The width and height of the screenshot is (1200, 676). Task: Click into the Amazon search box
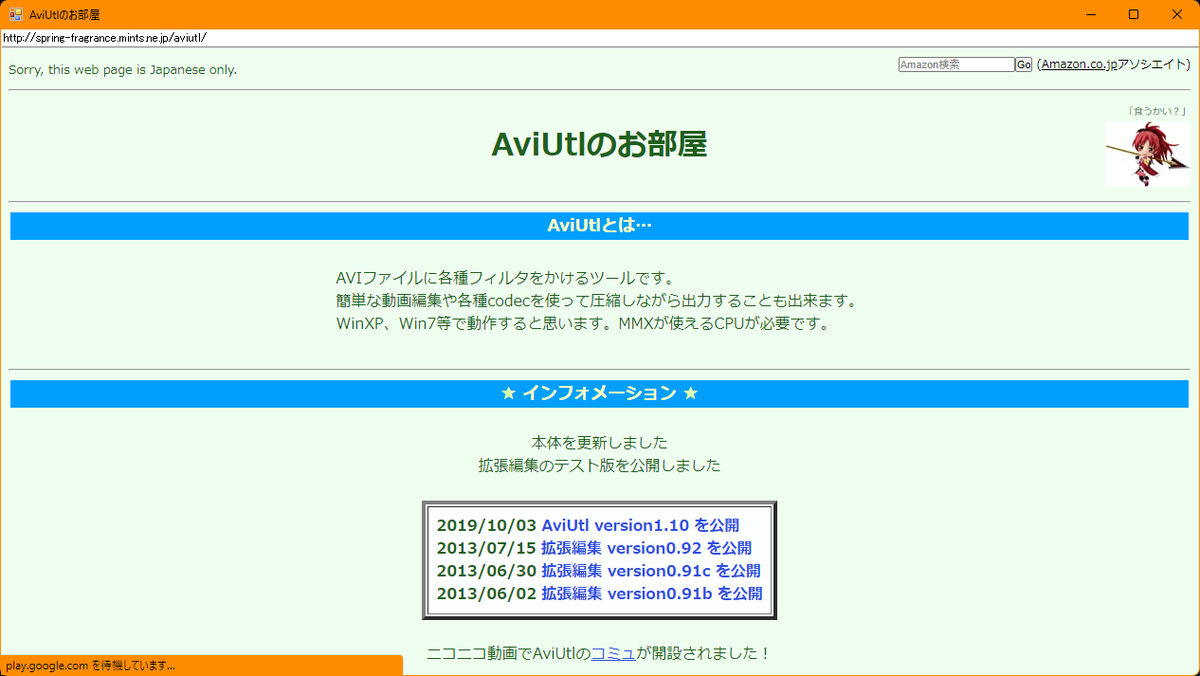[x=956, y=64]
